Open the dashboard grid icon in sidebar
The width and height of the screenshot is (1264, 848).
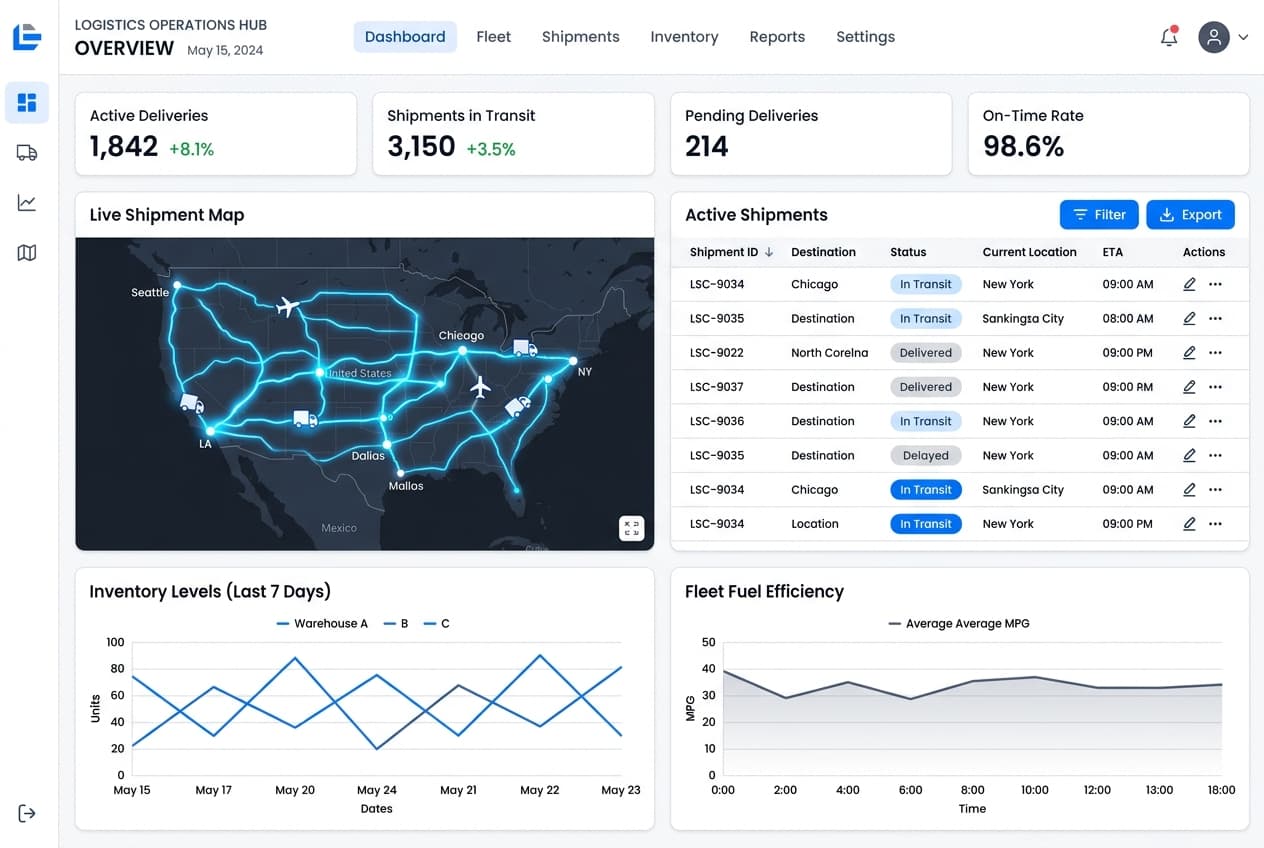point(27,102)
